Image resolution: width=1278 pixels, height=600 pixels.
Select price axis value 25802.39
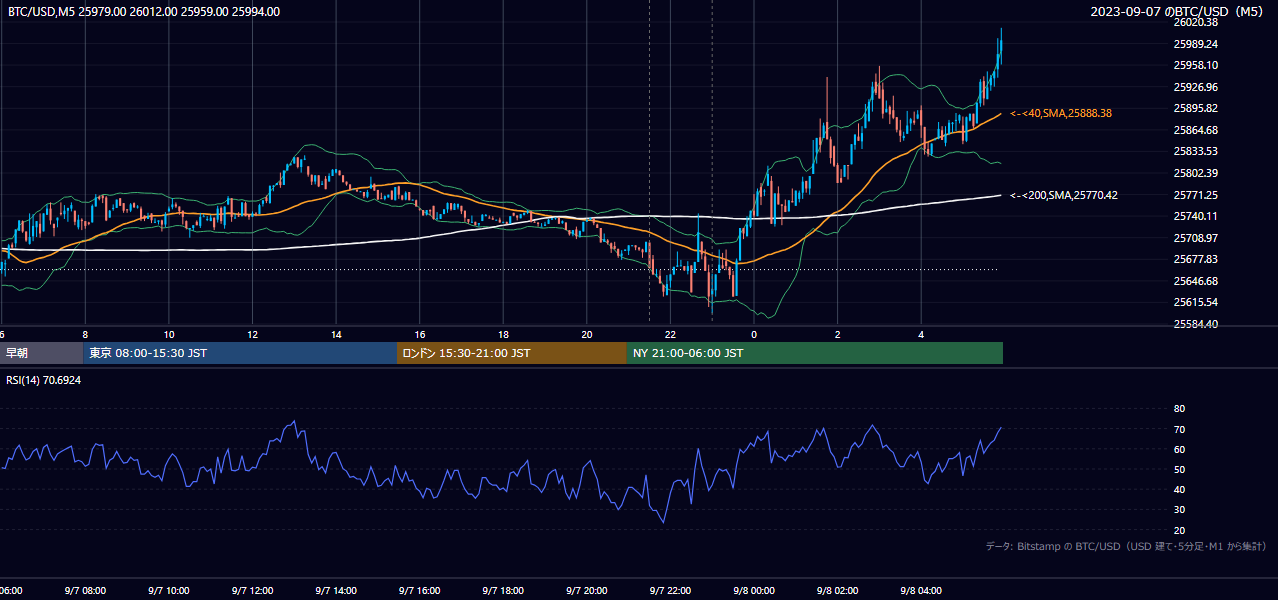click(1196, 173)
